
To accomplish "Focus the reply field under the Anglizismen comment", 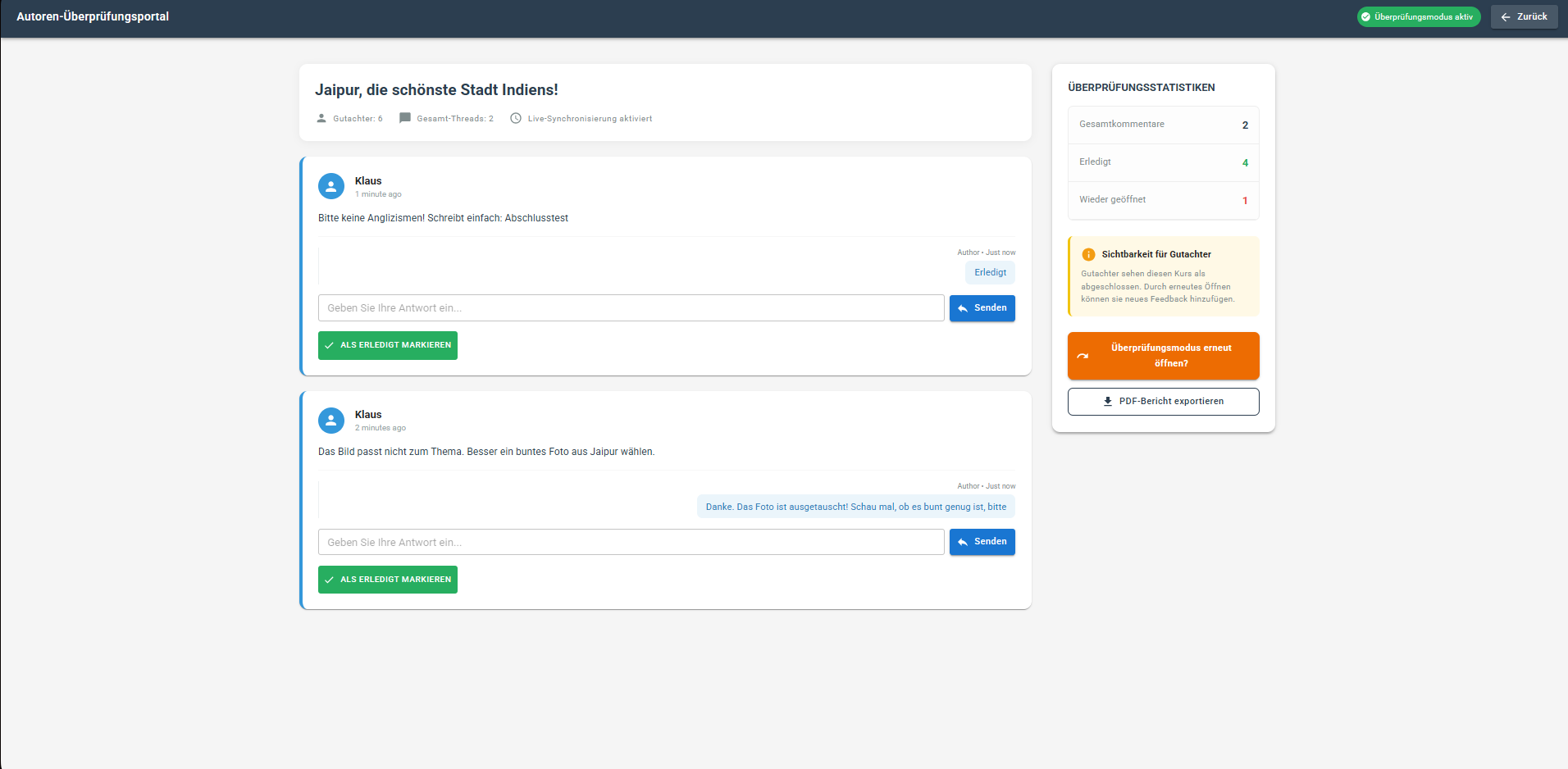I will (x=631, y=308).
